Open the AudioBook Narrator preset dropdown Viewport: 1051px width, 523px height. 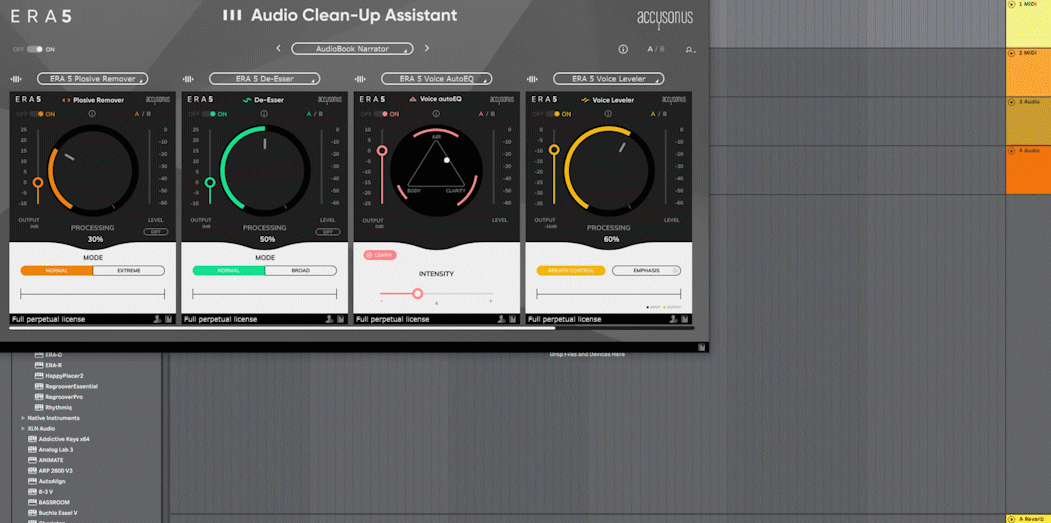click(353, 49)
